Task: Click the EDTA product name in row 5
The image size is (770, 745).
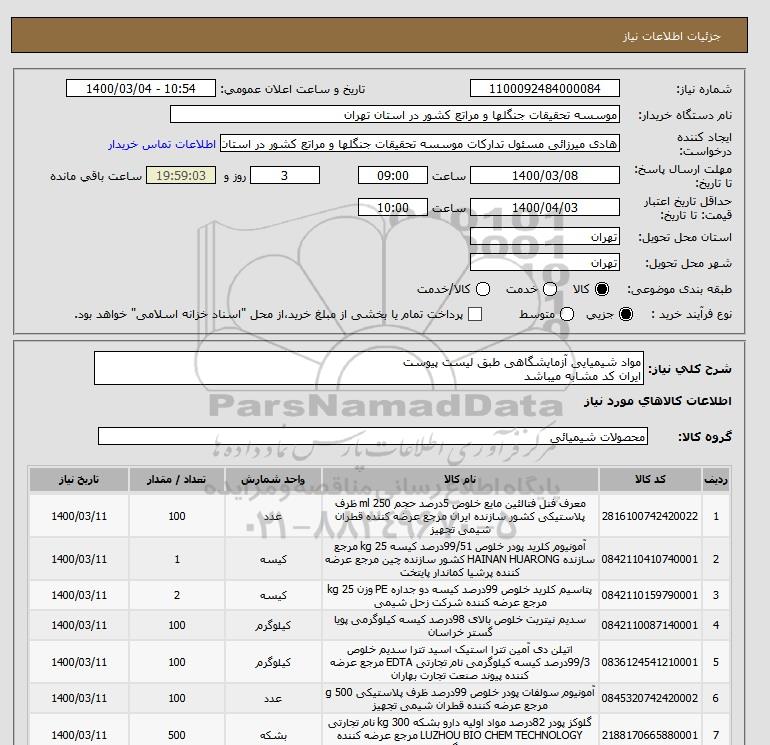Action: point(460,662)
